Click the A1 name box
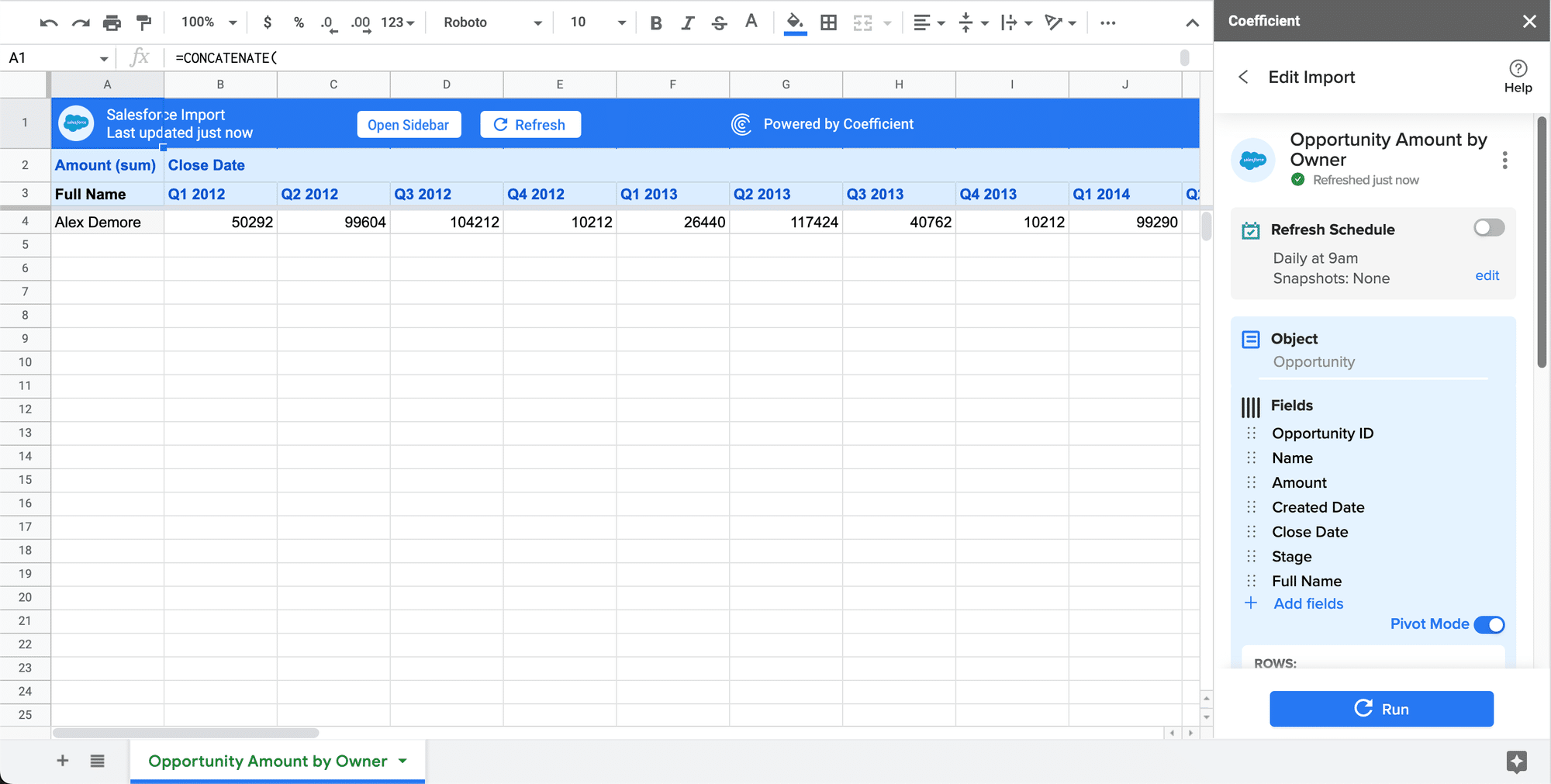The height and width of the screenshot is (784, 1551). tap(57, 58)
